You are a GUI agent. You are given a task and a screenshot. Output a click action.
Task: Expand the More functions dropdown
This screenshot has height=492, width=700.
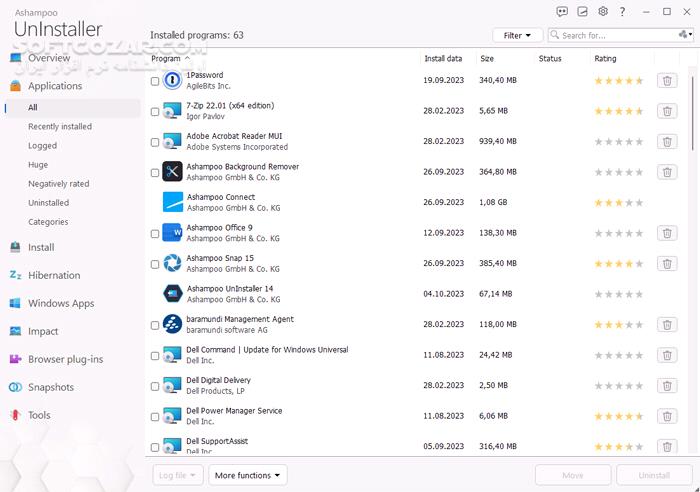pyautogui.click(x=248, y=475)
